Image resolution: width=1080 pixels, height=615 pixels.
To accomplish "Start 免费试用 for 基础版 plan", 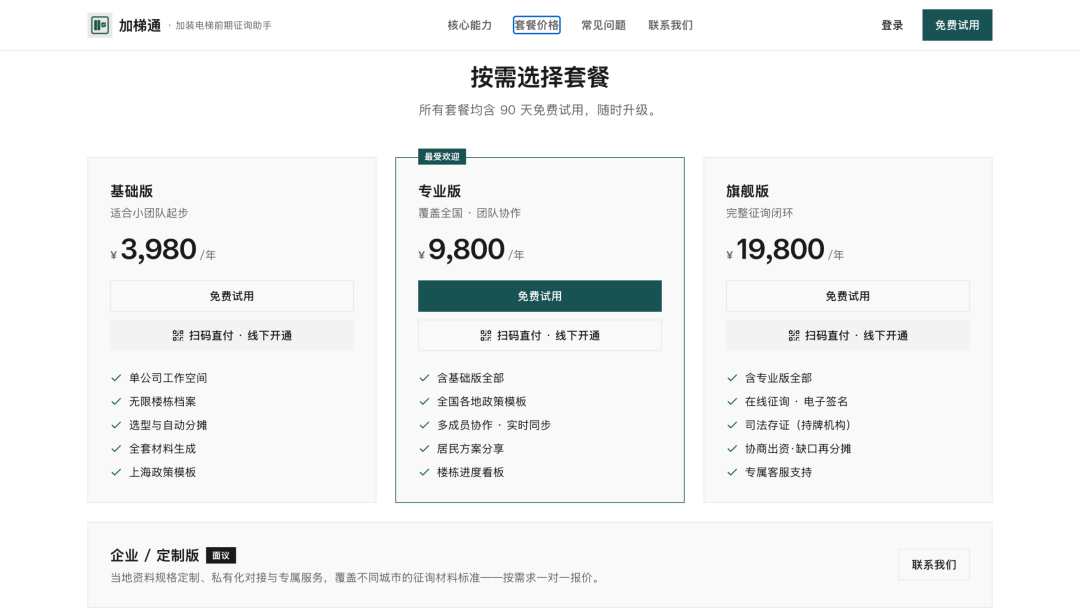I will click(231, 296).
